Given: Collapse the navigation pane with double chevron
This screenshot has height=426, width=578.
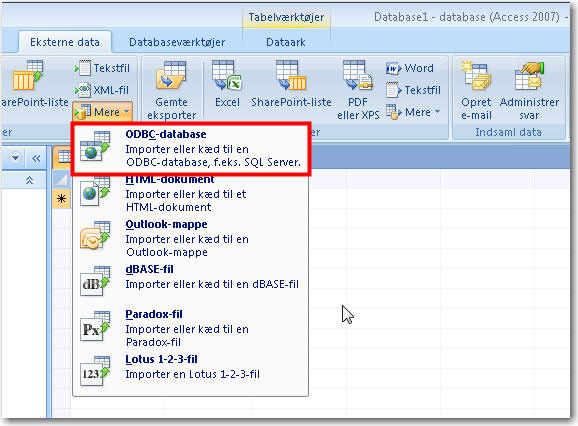Looking at the screenshot, I should (36, 158).
